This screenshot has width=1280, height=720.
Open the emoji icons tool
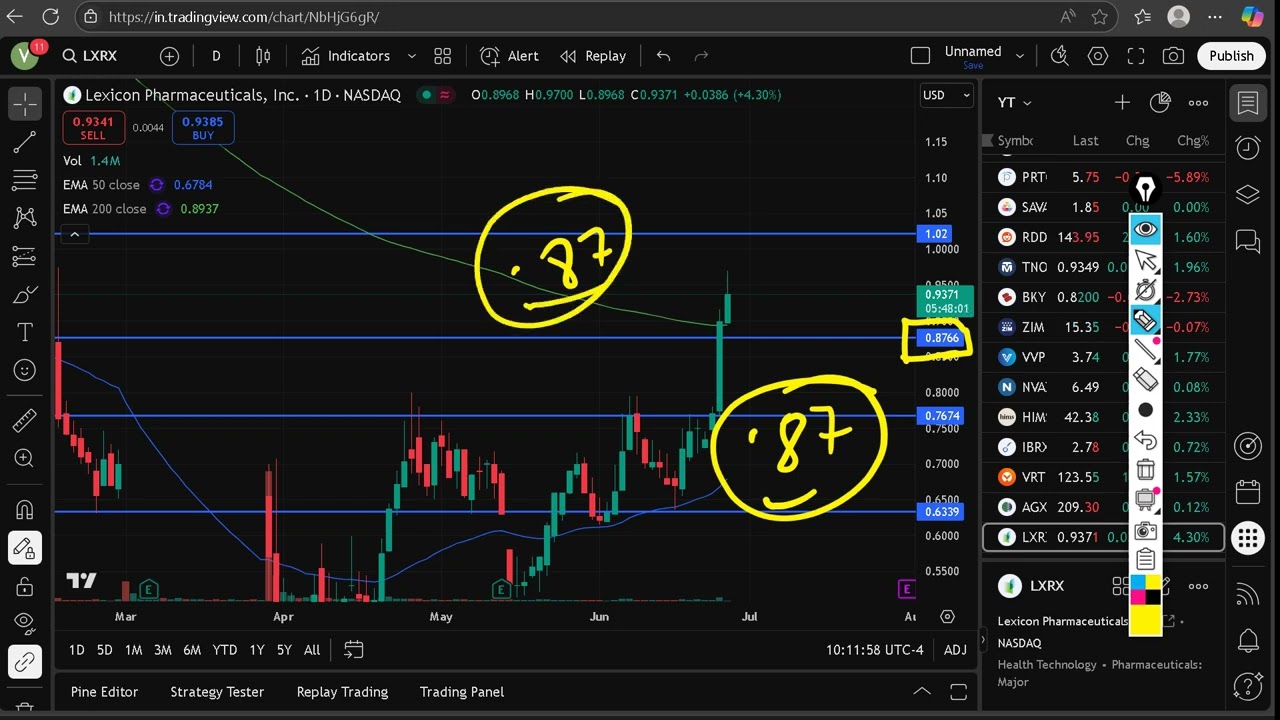[x=25, y=370]
